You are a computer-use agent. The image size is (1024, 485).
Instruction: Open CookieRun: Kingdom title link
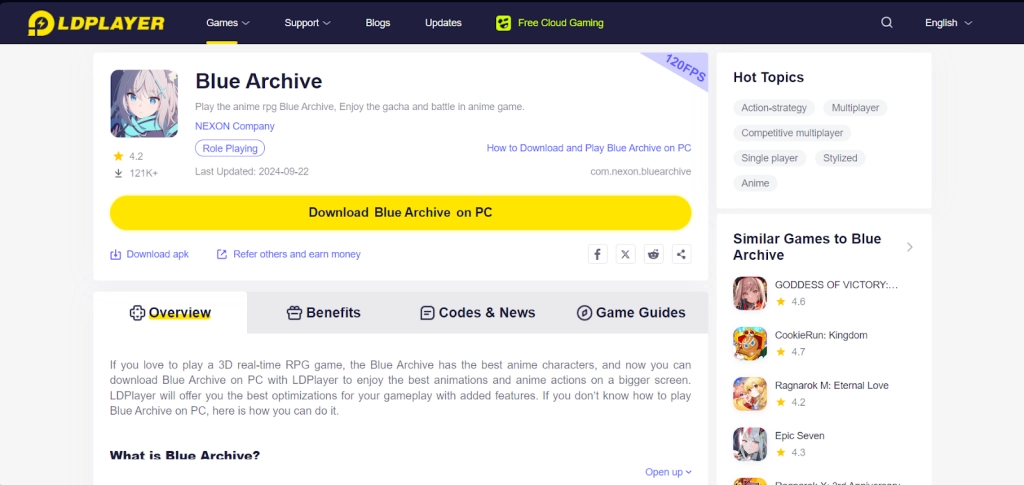(x=821, y=336)
